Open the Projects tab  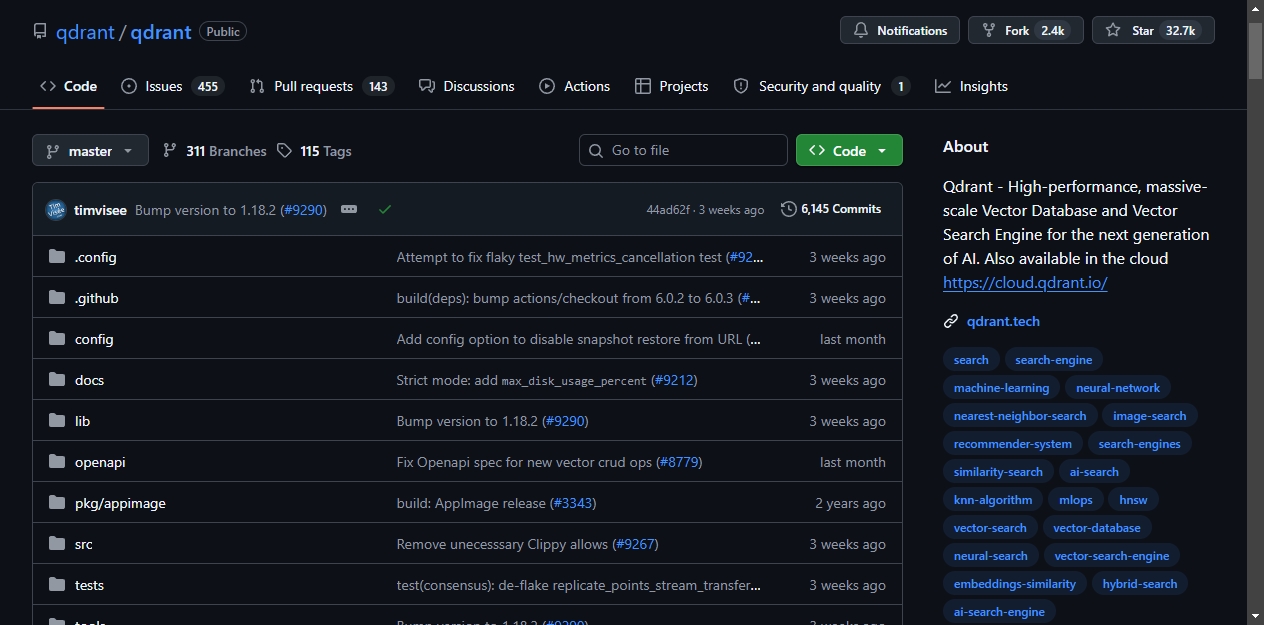point(672,86)
